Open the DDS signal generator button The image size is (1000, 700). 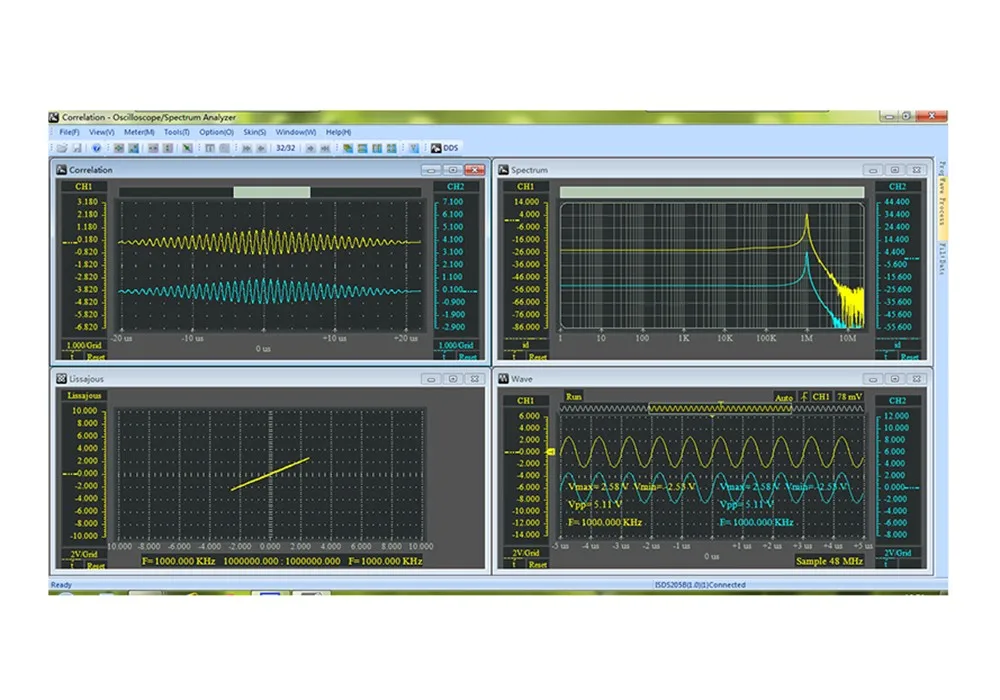click(x=445, y=148)
